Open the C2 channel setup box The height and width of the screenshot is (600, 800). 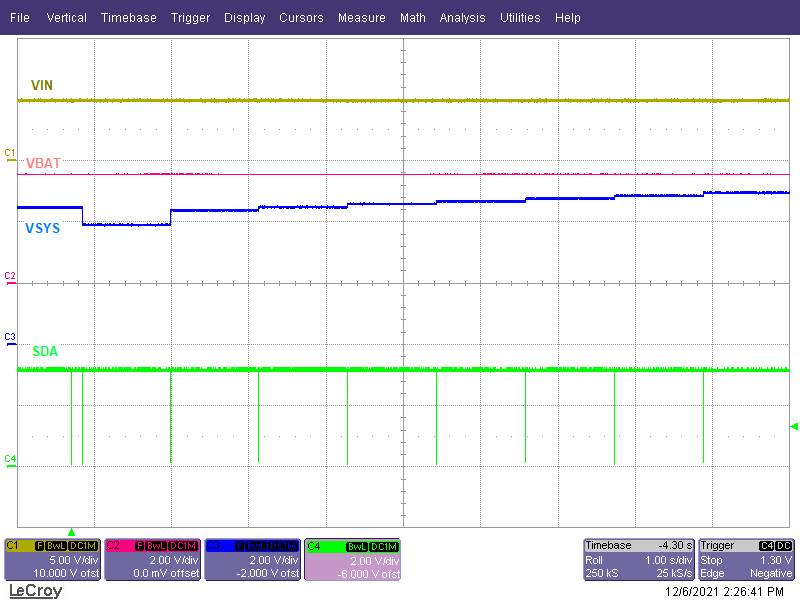(152, 560)
